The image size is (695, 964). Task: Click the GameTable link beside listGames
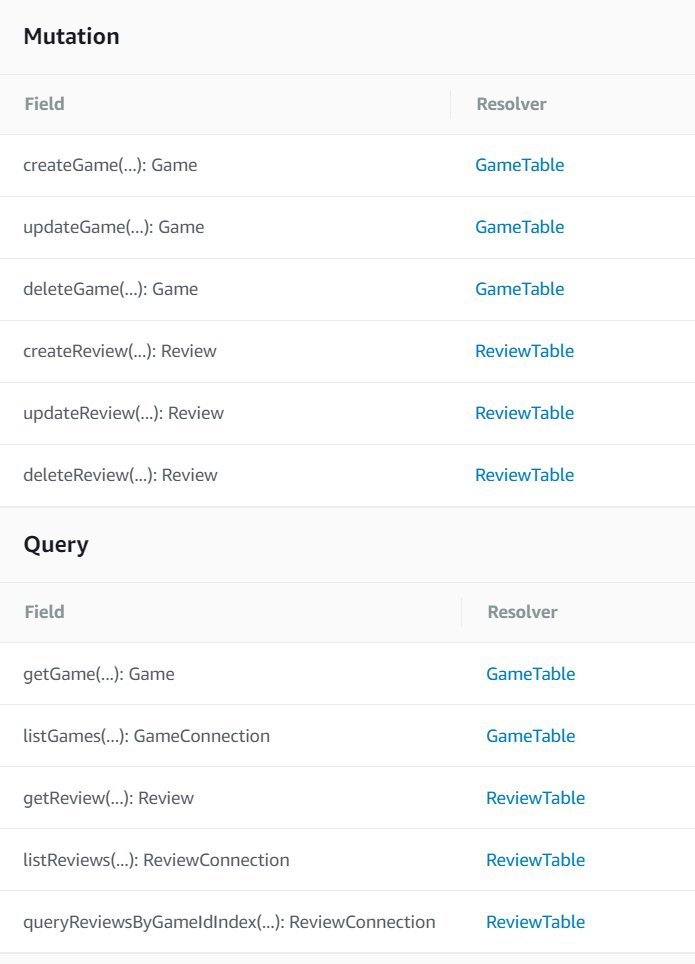(x=530, y=736)
